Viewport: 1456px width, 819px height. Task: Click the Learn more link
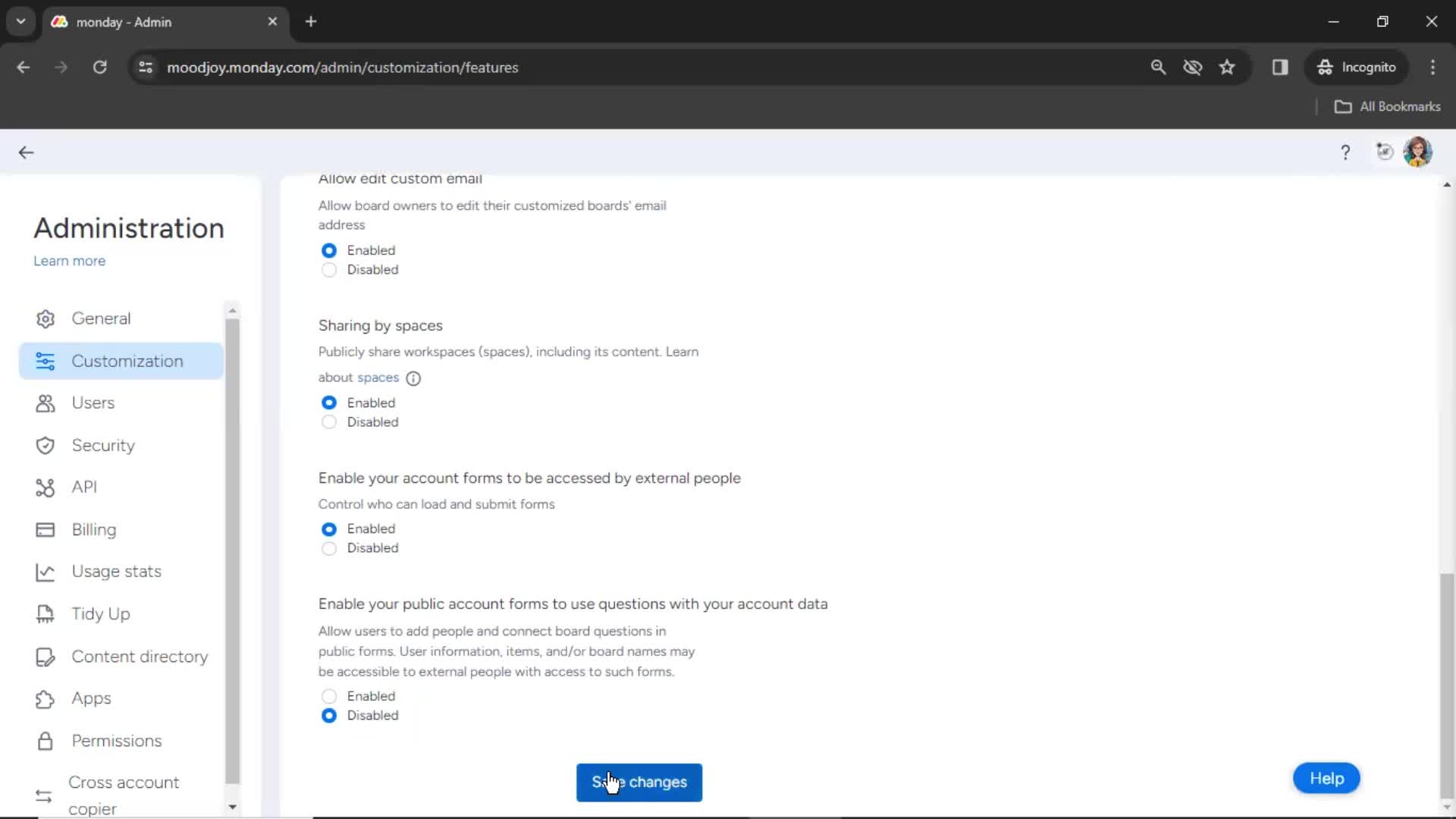[69, 260]
